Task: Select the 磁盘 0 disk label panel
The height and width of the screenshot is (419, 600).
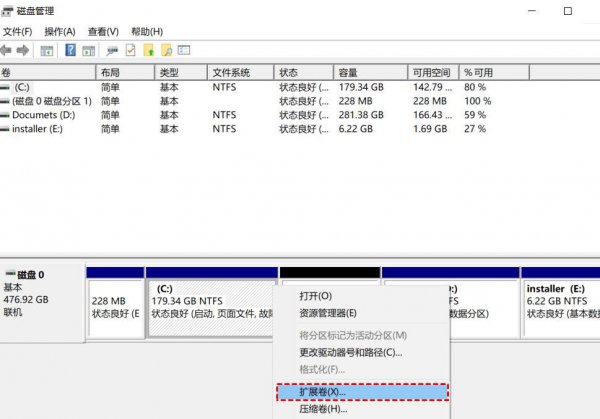Action: (x=42, y=302)
